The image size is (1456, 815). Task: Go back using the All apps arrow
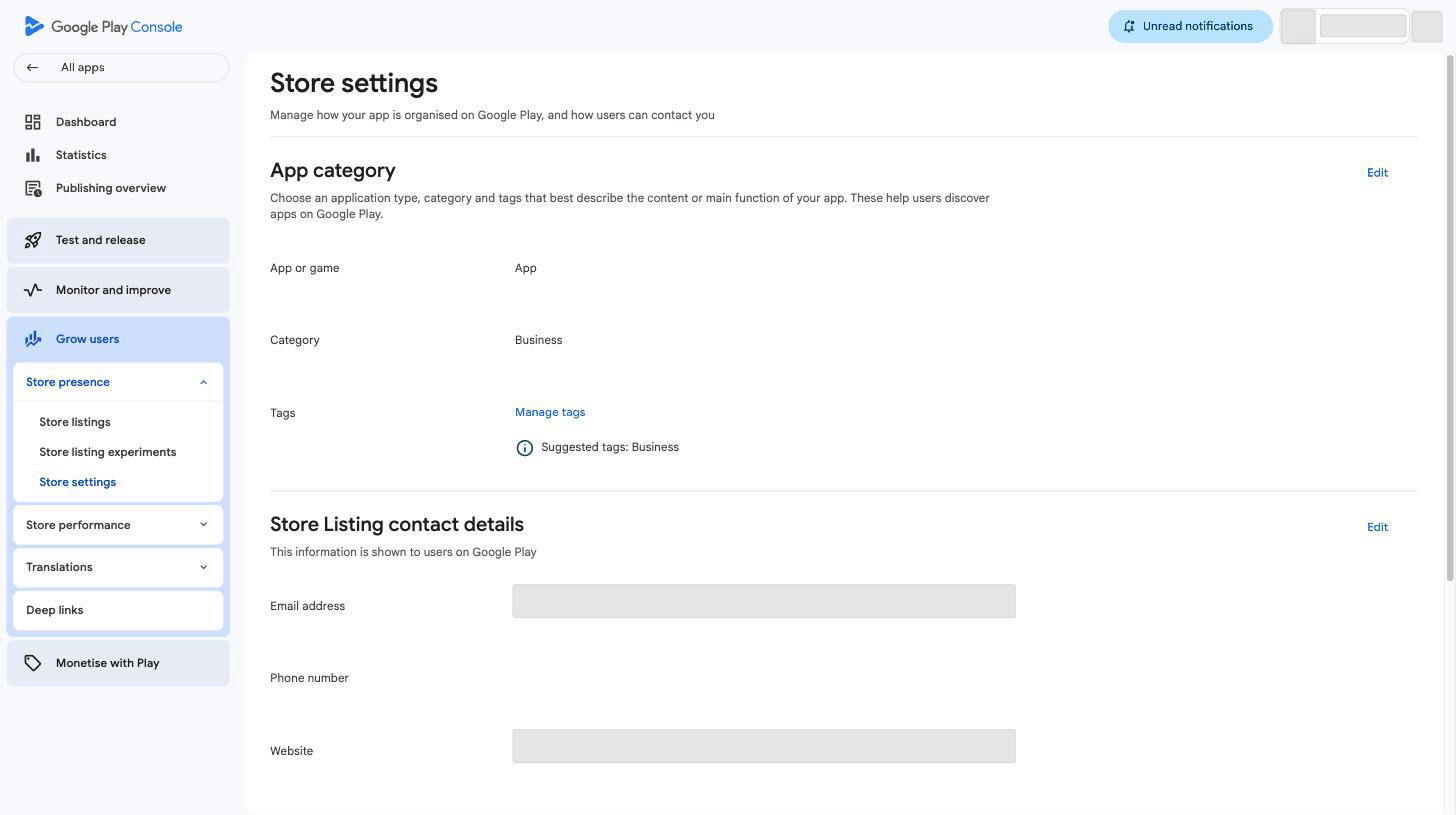tap(32, 68)
